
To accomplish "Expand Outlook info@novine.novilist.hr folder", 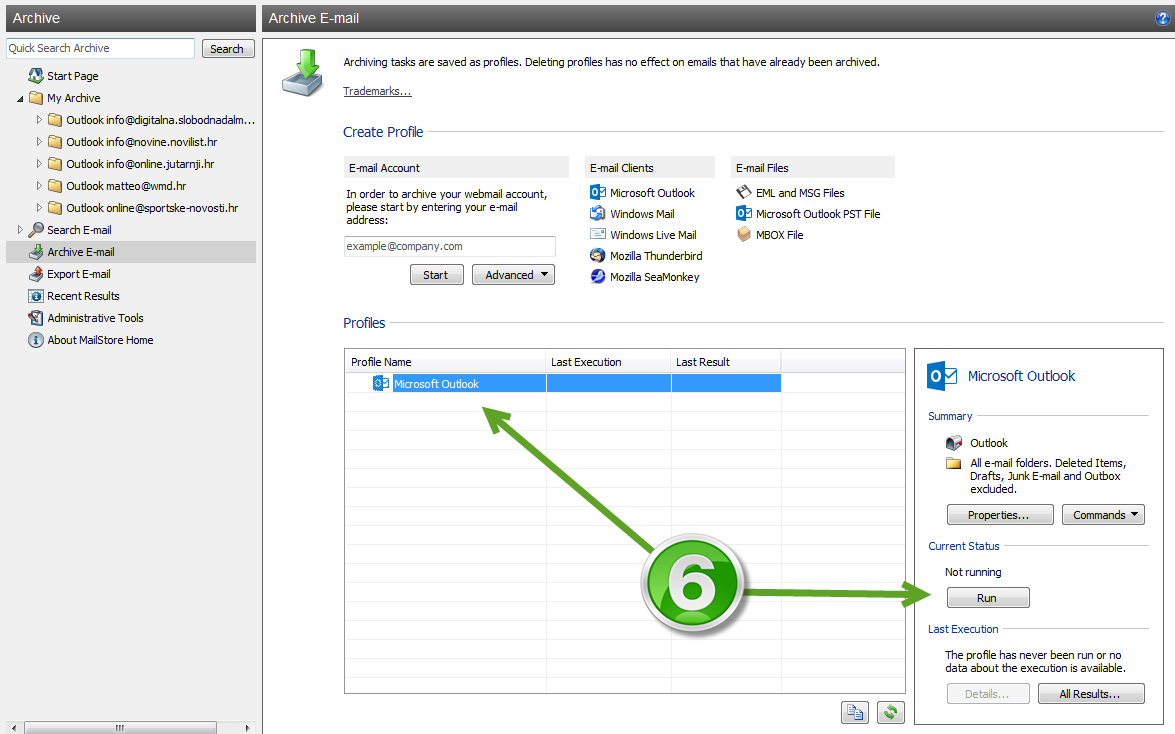I will [x=39, y=141].
